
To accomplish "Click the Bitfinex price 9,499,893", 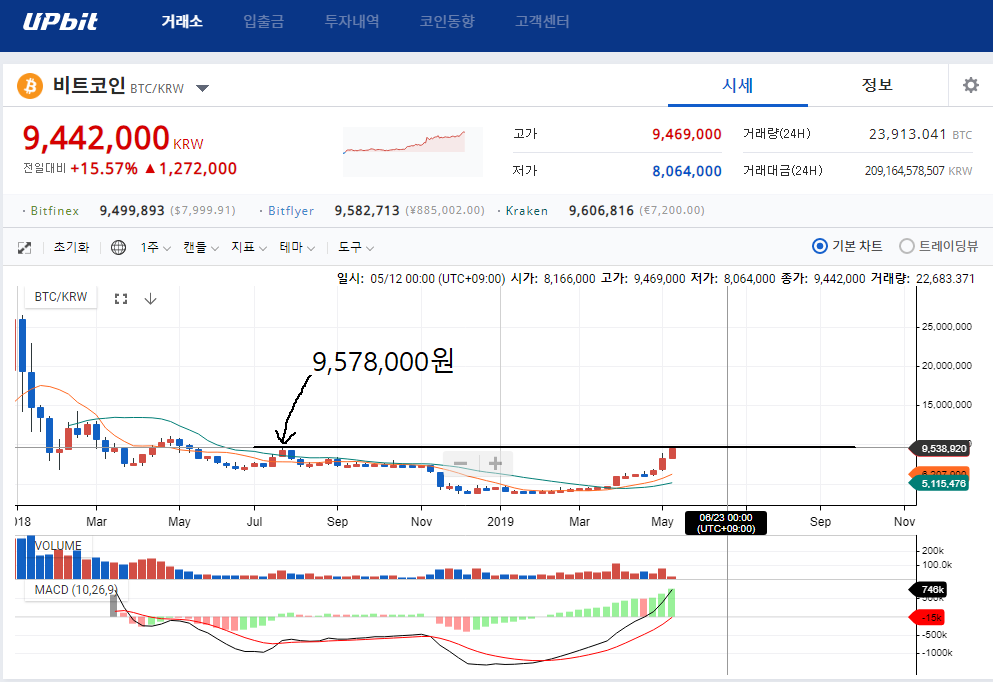I will pyautogui.click(x=132, y=210).
